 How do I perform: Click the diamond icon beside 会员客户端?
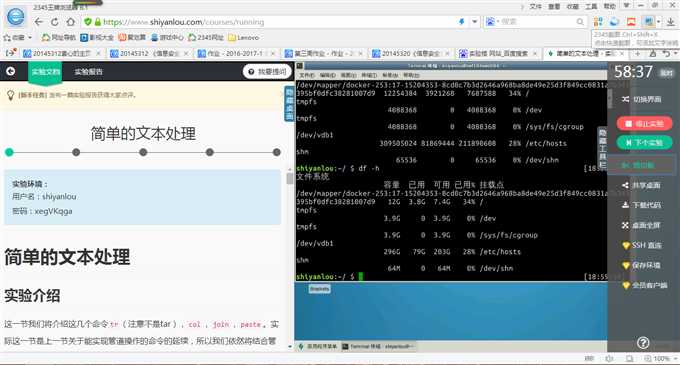(x=625, y=286)
